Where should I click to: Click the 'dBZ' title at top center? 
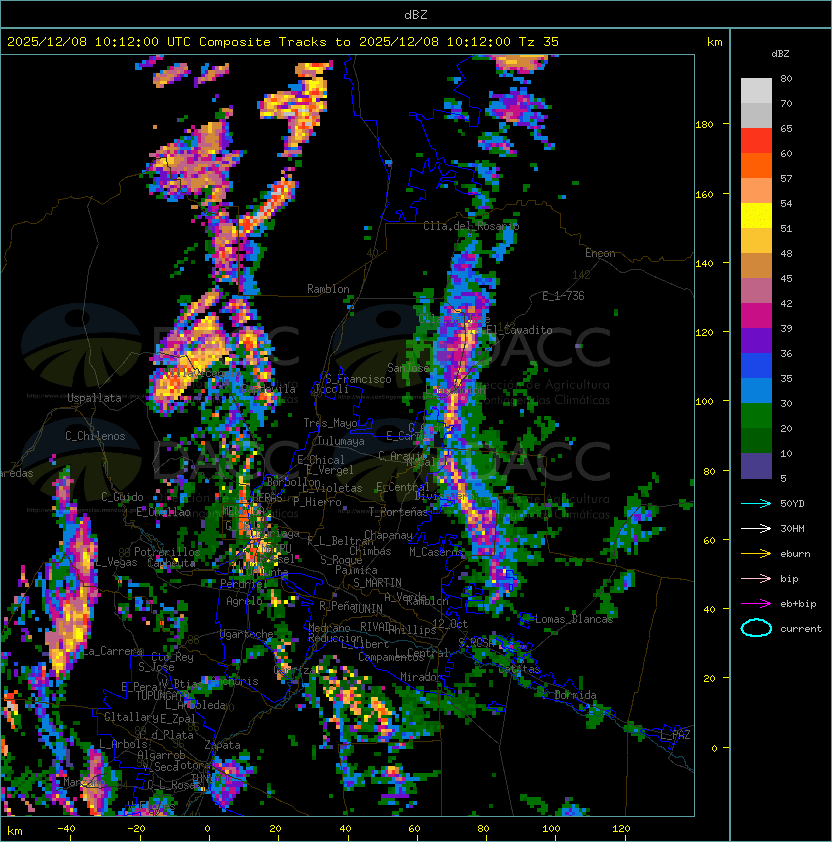[x=416, y=15]
